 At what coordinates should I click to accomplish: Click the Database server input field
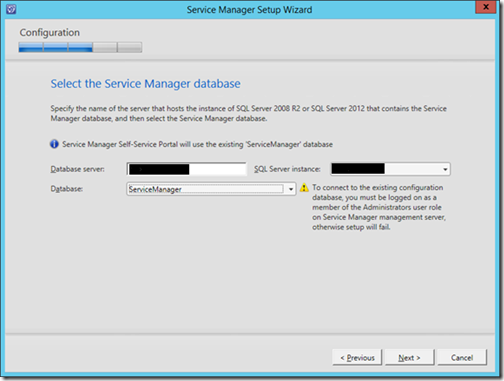pos(187,169)
